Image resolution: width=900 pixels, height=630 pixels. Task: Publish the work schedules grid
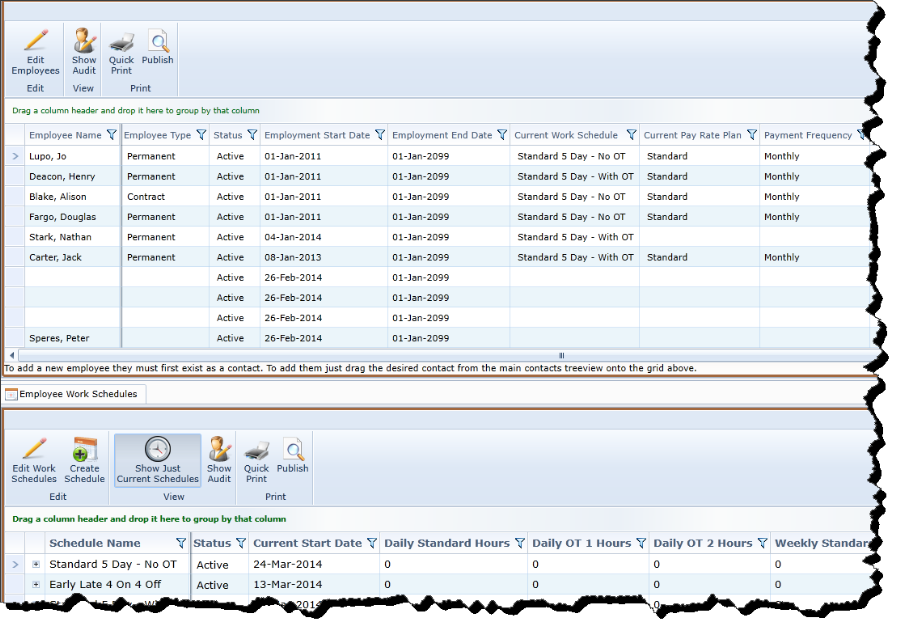coord(293,456)
